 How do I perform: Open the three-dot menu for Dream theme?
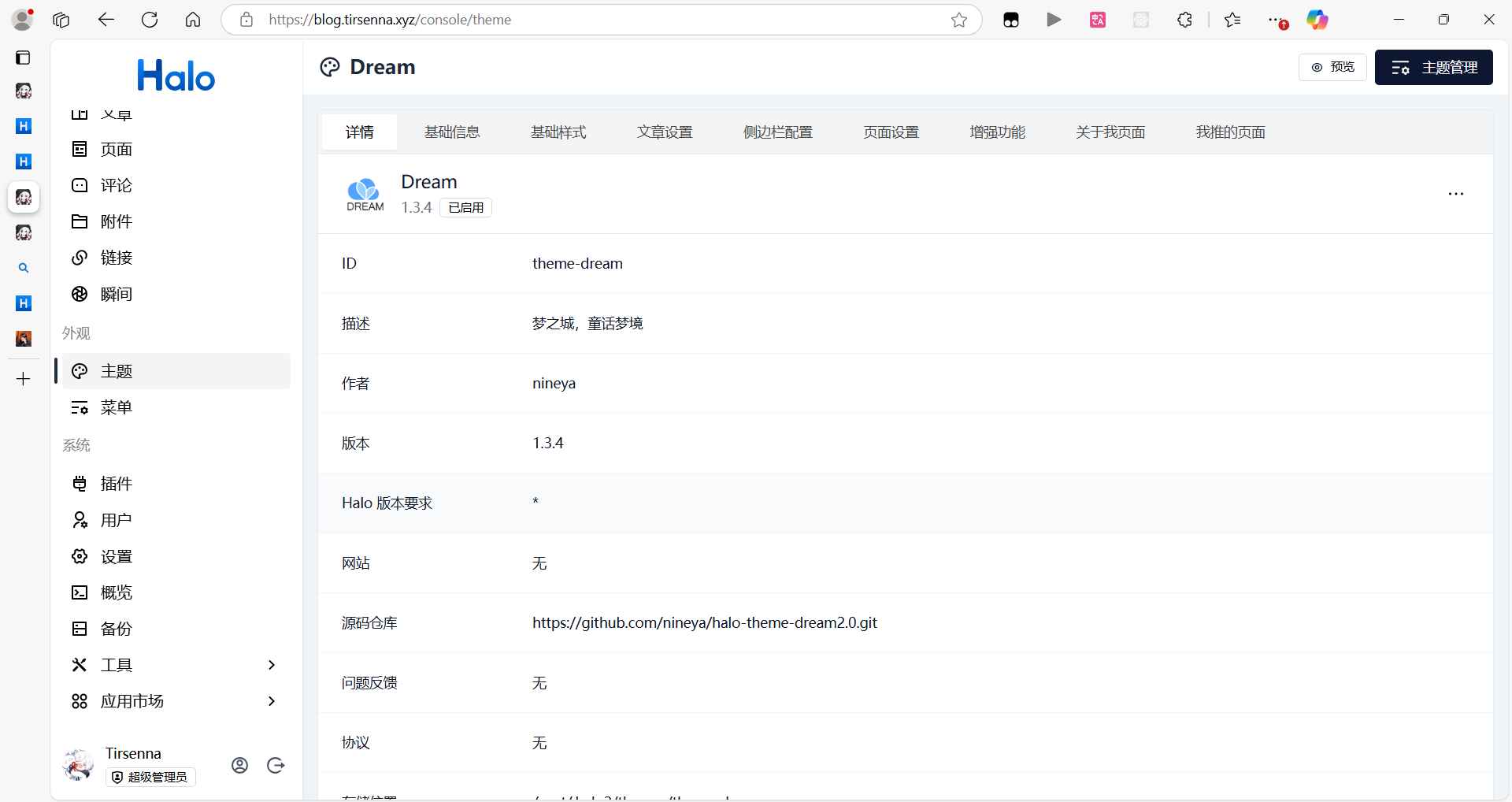point(1455,194)
